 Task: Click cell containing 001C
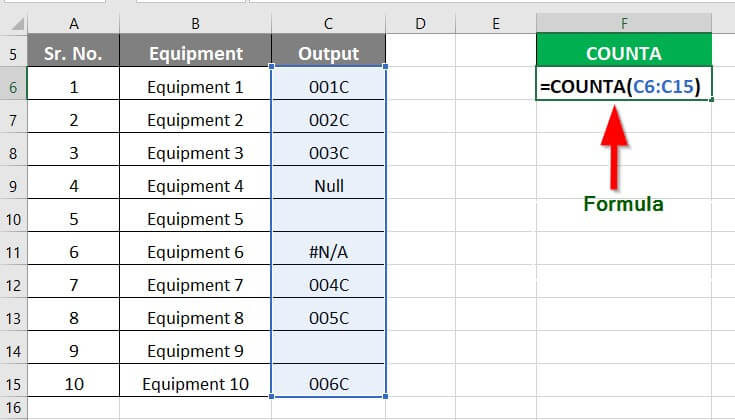pyautogui.click(x=329, y=87)
